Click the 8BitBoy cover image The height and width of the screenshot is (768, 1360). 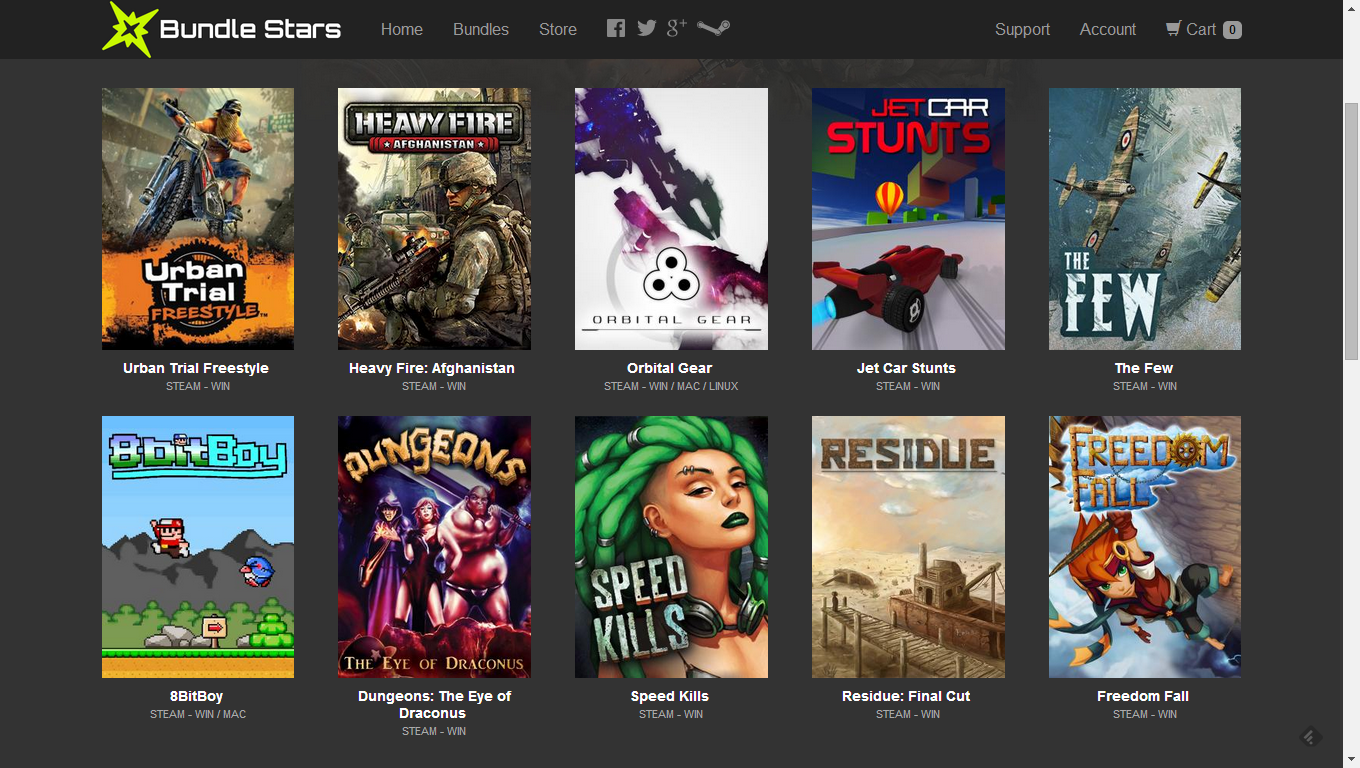(x=197, y=546)
